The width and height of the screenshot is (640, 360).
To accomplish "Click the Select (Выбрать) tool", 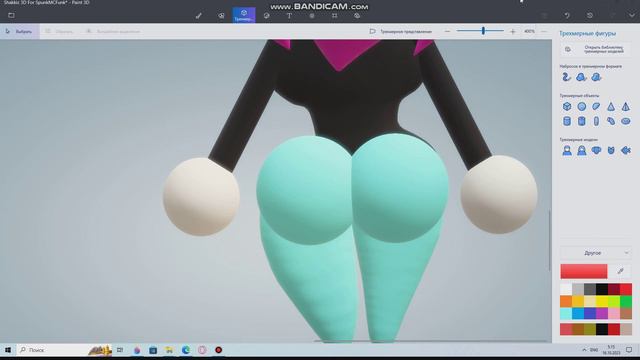I will [19, 31].
